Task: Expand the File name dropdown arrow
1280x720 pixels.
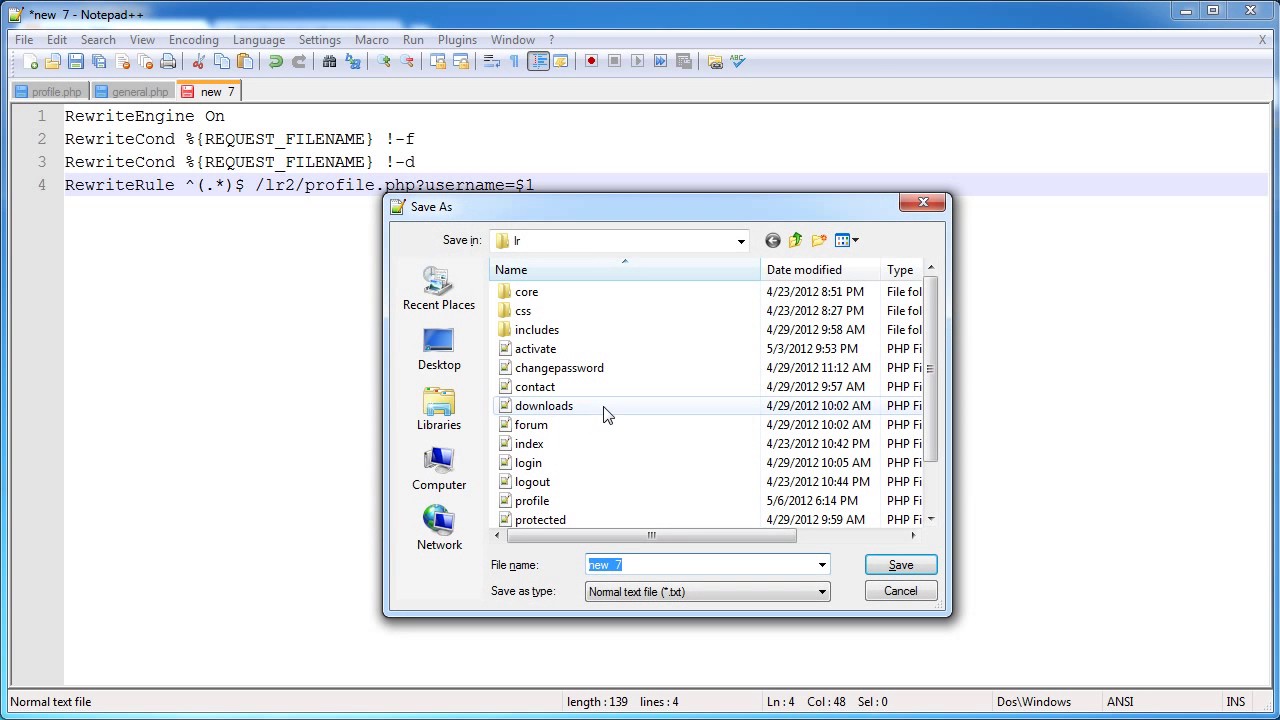Action: point(822,565)
